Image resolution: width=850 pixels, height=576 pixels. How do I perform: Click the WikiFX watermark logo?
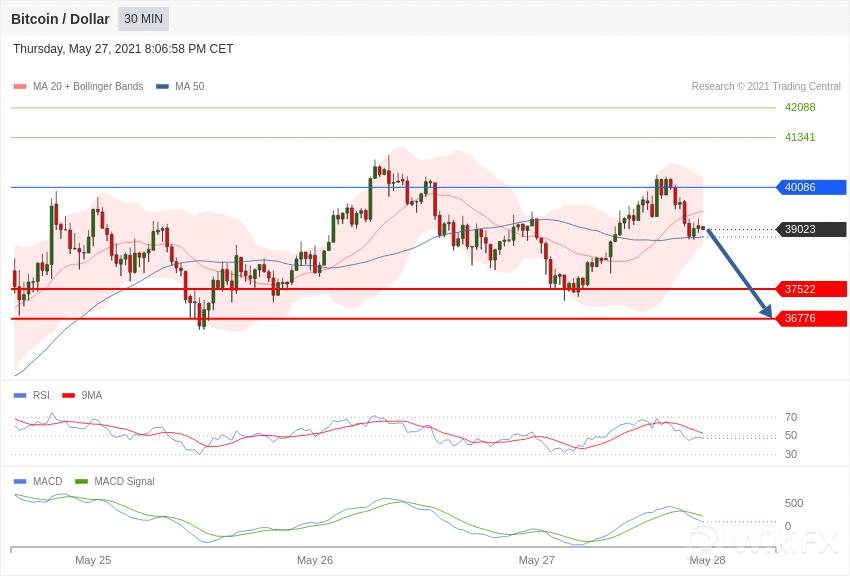pyautogui.click(x=765, y=542)
